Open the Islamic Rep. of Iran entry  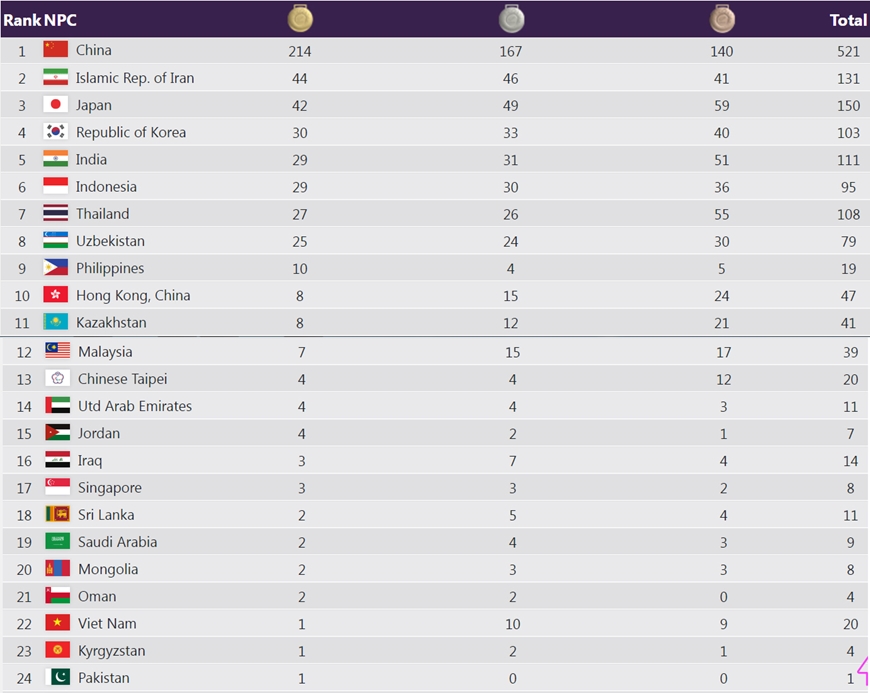pyautogui.click(x=135, y=78)
